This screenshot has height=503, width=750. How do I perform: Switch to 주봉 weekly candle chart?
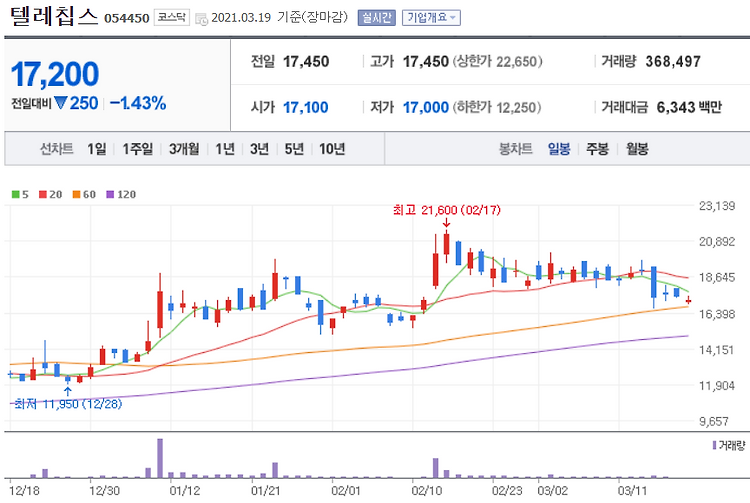(597, 149)
